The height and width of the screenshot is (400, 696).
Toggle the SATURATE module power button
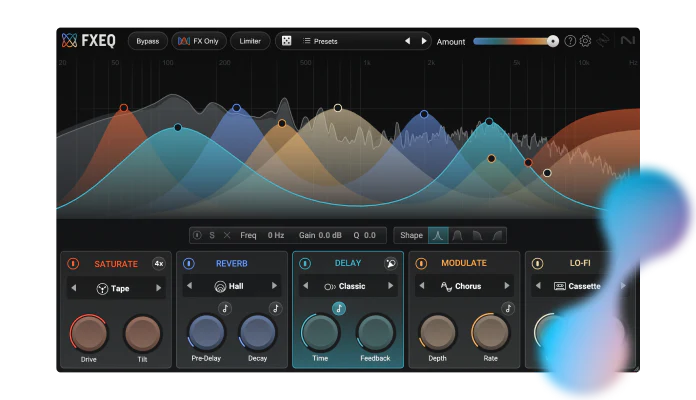pyautogui.click(x=73, y=264)
